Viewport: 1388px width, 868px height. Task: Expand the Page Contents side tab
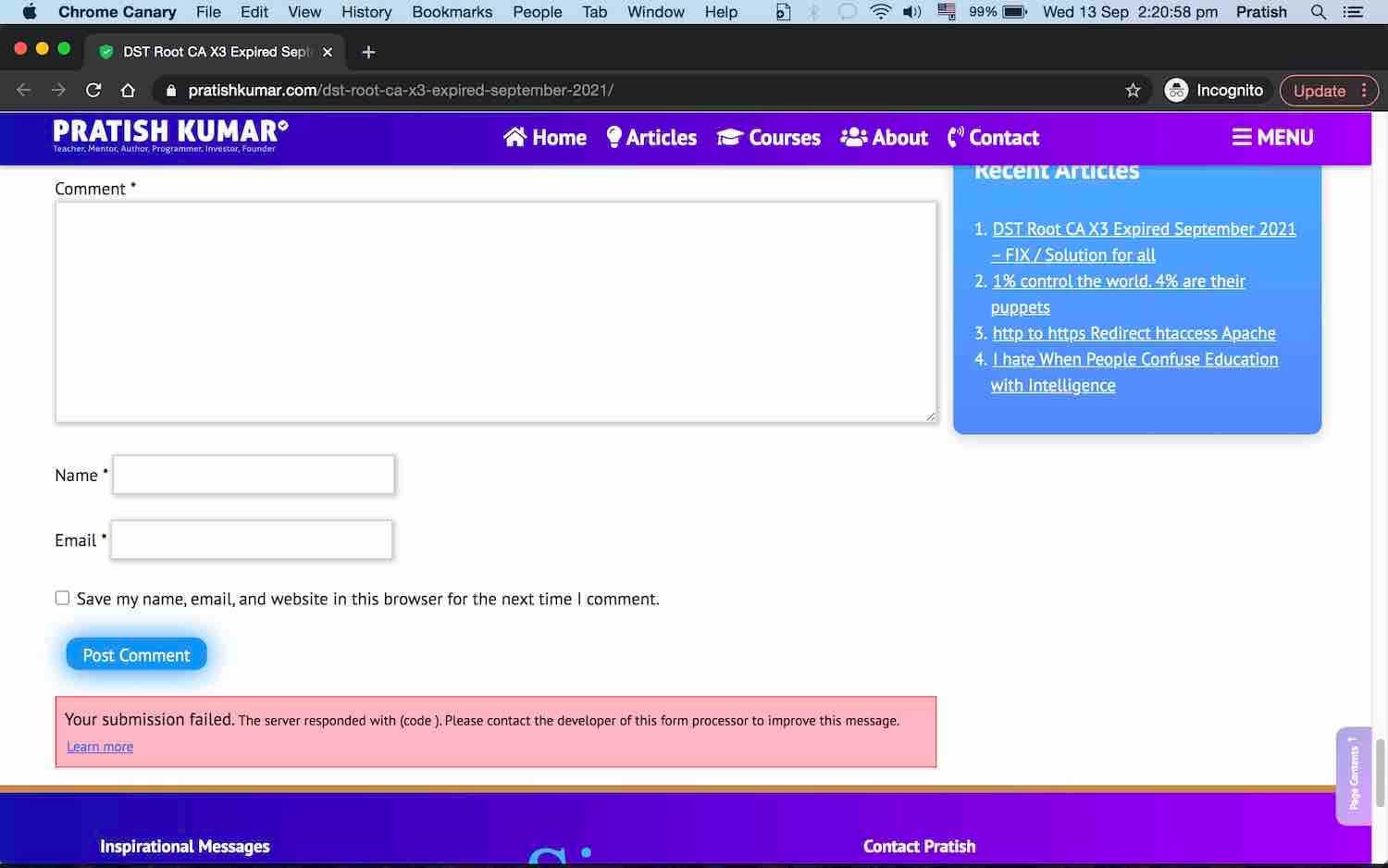1355,775
